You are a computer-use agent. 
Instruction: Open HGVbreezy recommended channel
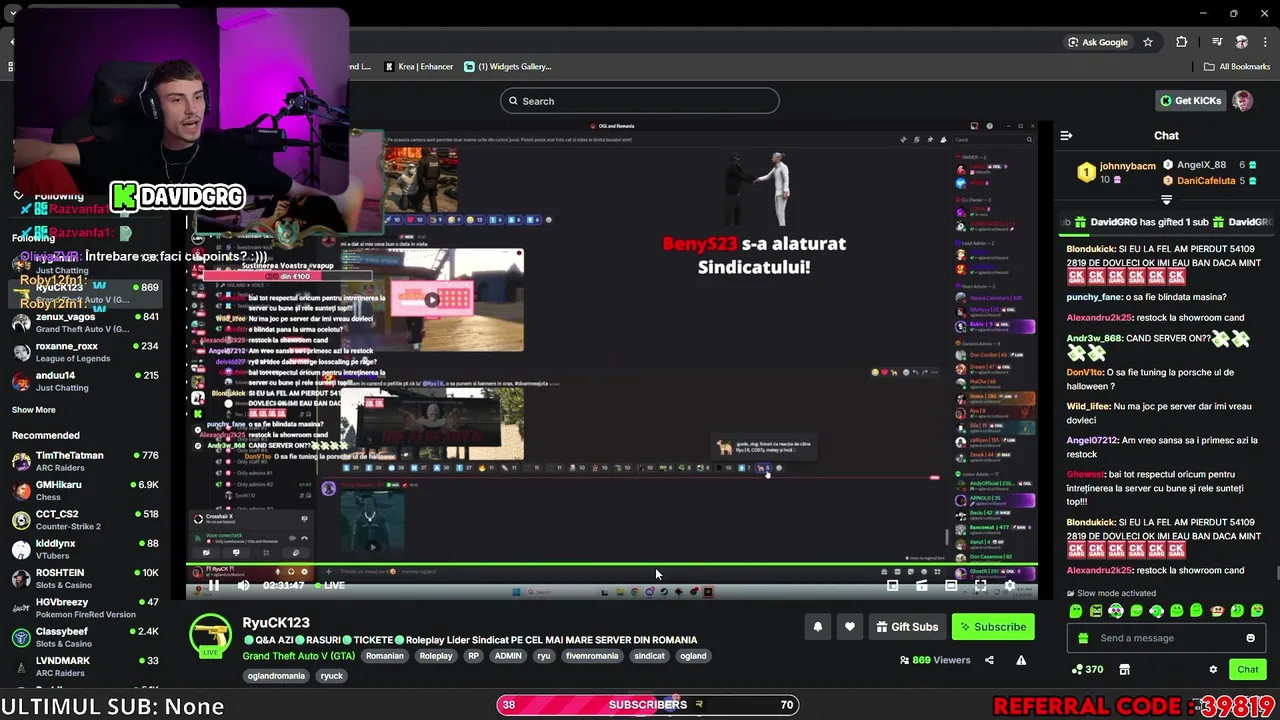85,608
